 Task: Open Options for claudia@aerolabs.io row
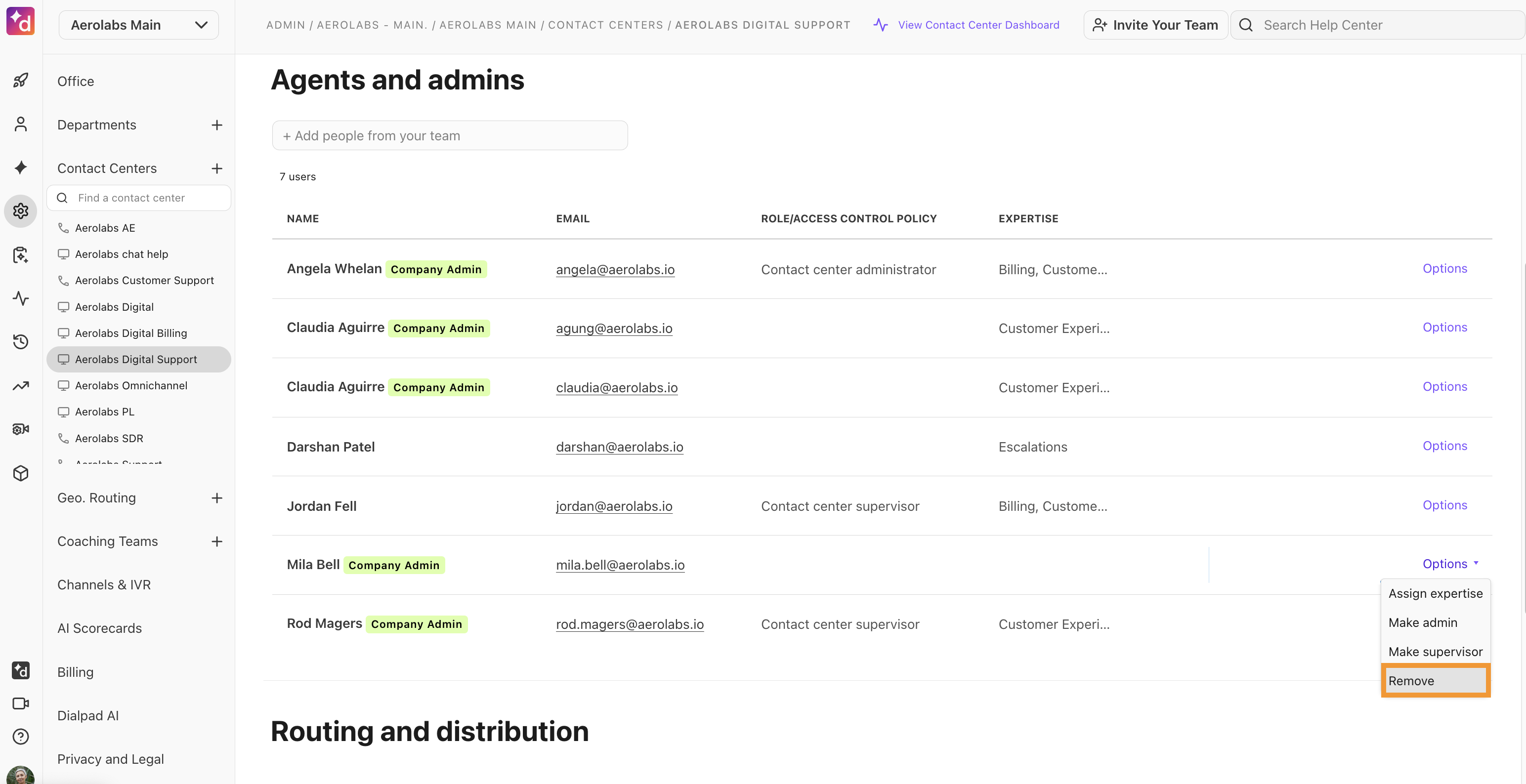(1444, 386)
